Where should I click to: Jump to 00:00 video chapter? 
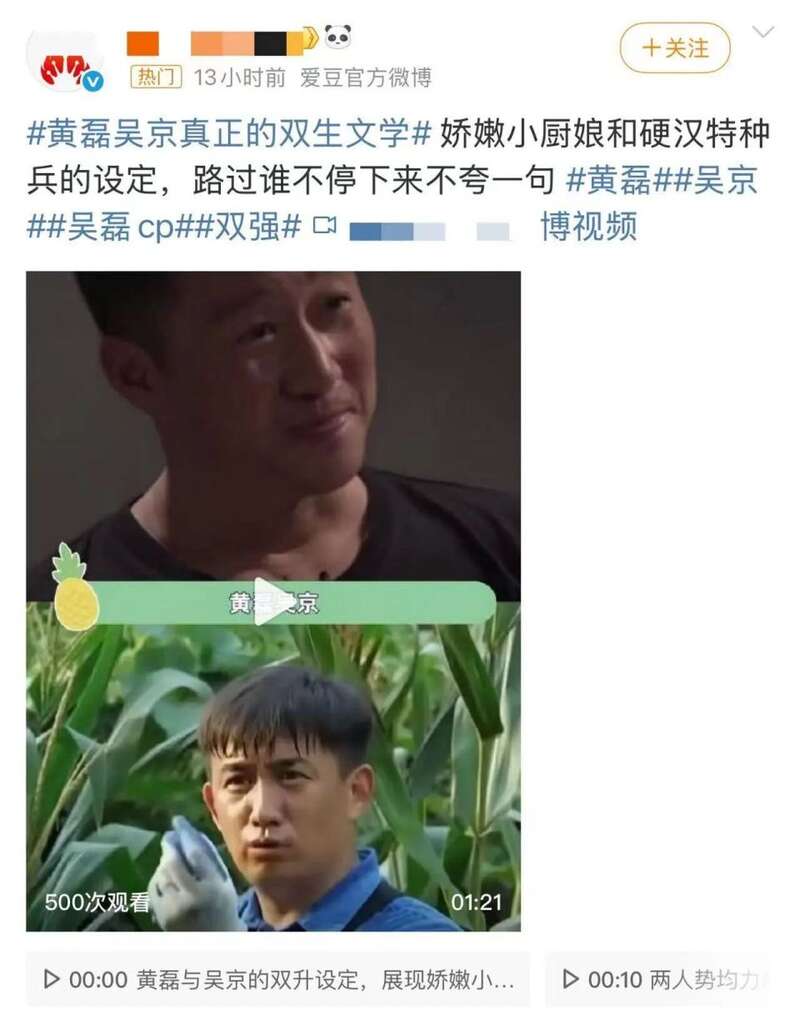278,979
